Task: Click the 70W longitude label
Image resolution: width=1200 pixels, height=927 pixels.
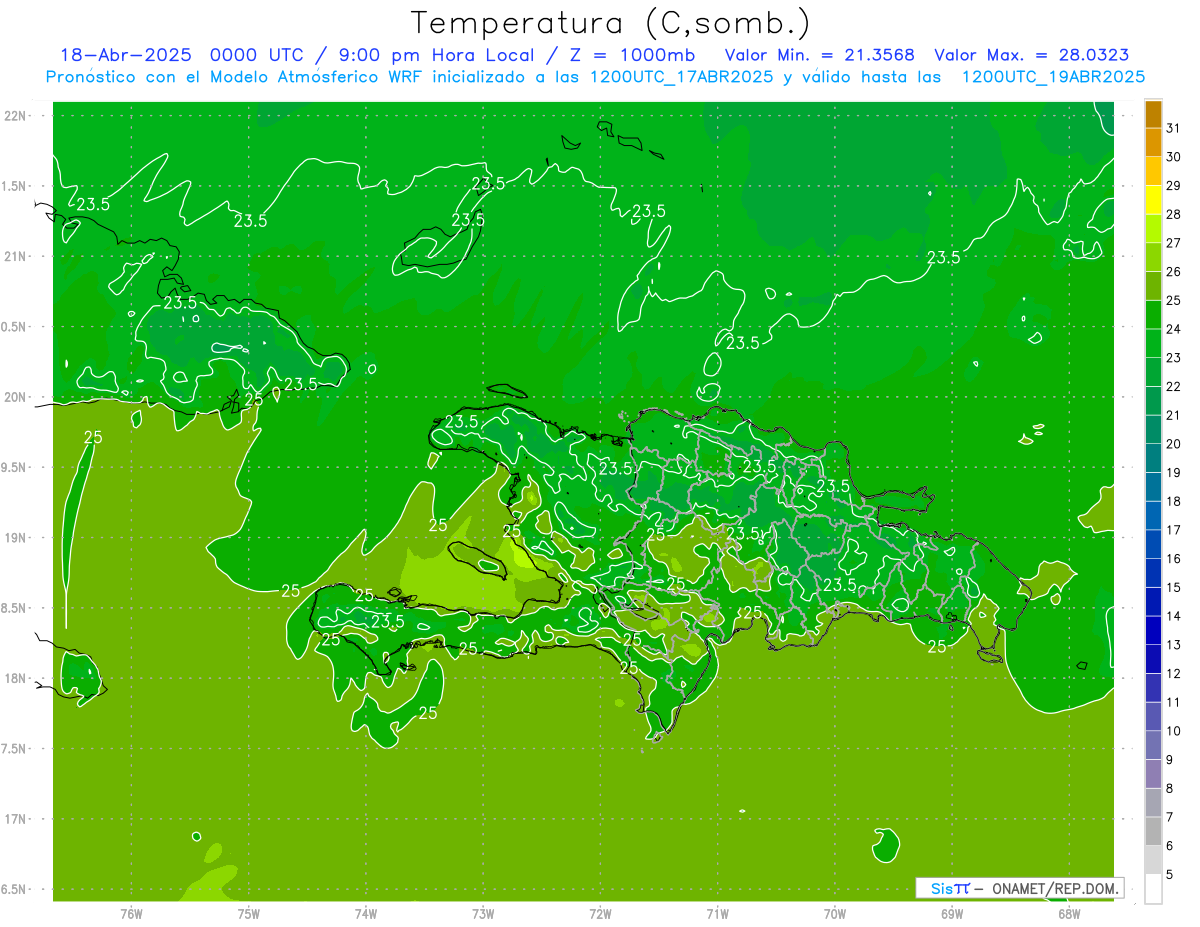Action: (x=834, y=913)
